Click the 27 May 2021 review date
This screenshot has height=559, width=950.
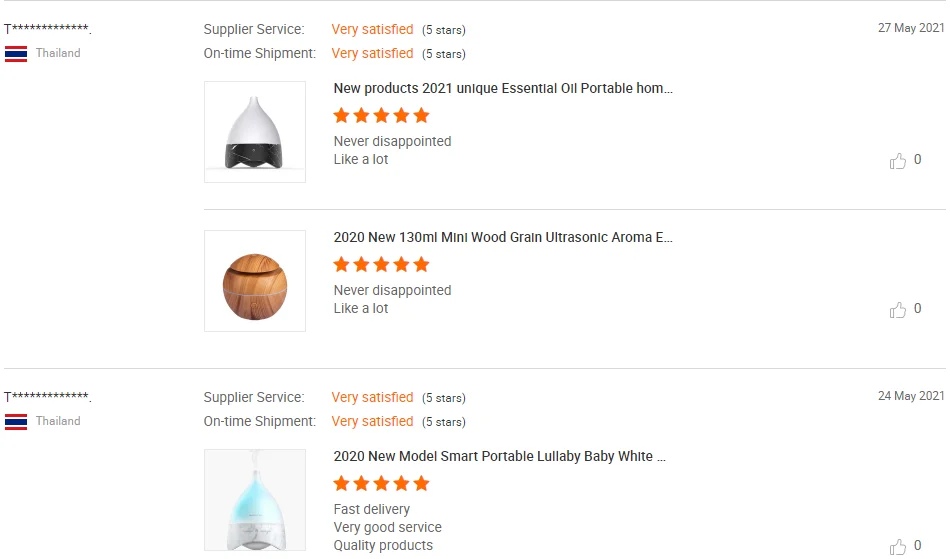[x=911, y=28]
